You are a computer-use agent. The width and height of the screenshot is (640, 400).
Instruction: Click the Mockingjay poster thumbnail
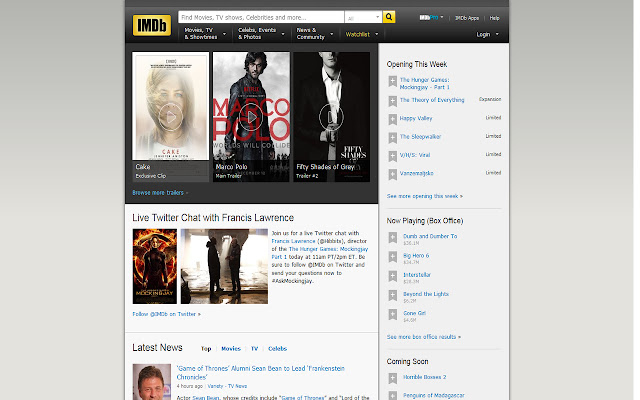(x=155, y=266)
